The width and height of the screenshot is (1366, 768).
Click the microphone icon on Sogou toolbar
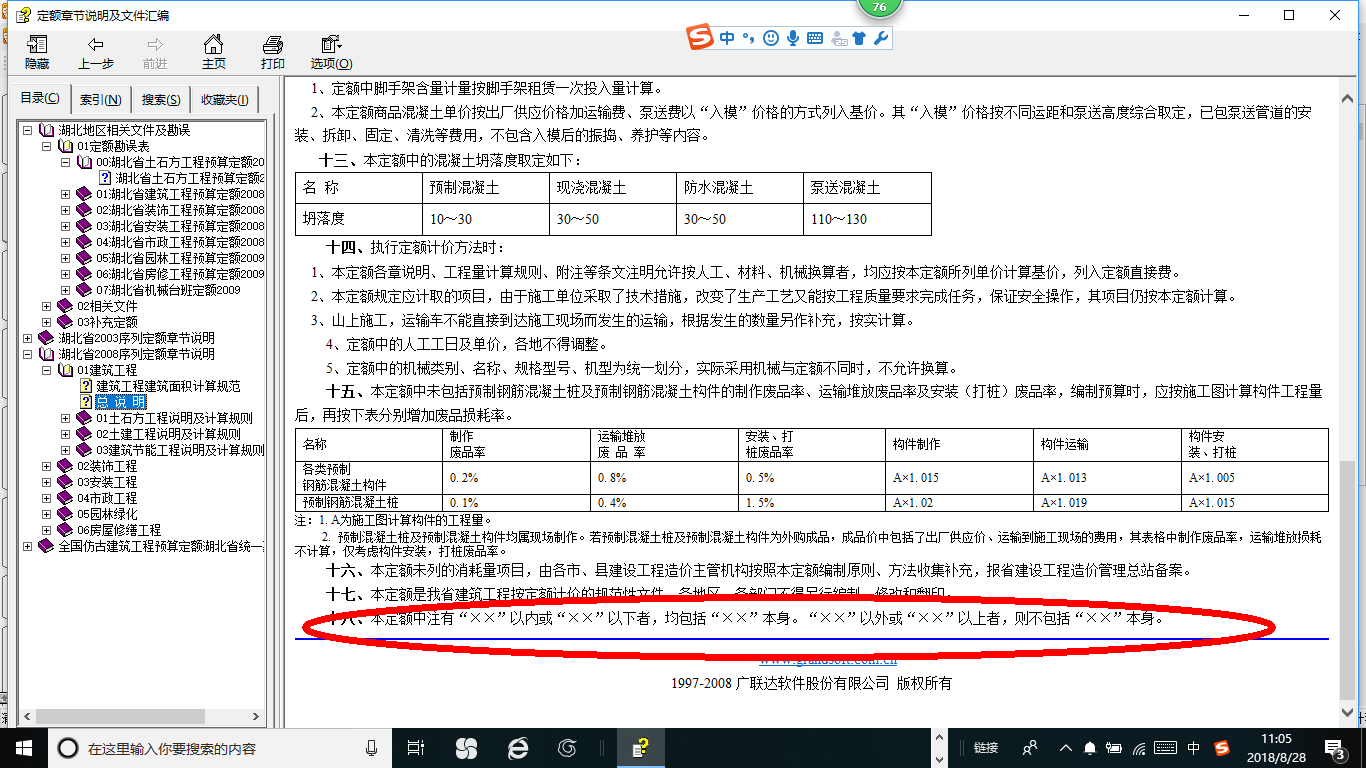793,37
